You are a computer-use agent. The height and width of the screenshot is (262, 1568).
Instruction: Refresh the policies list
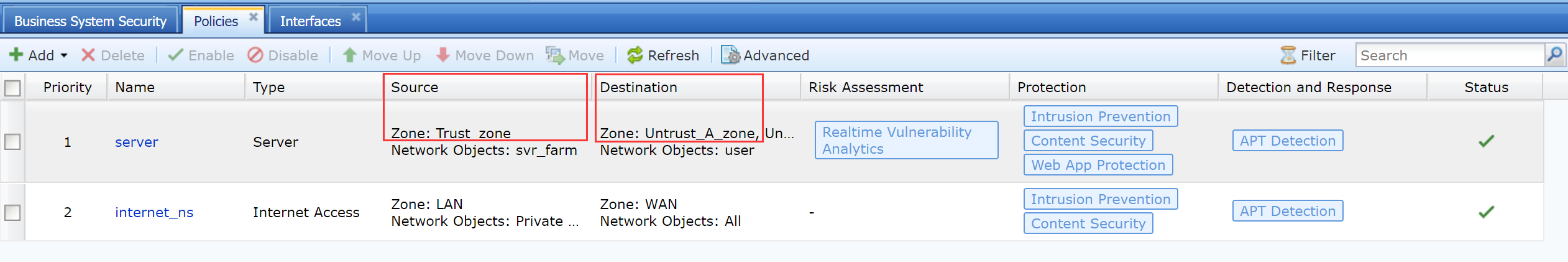[x=663, y=55]
